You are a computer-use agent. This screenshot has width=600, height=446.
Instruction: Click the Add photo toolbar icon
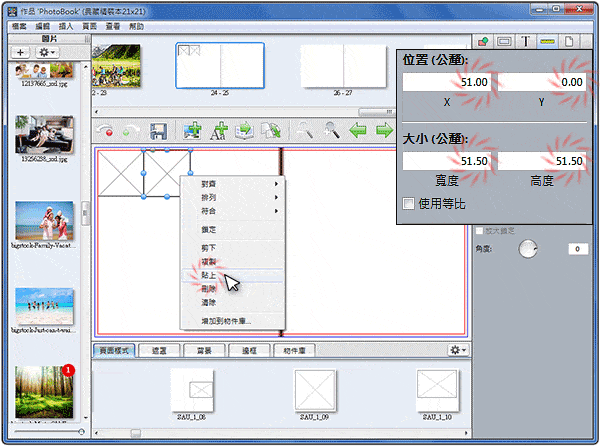click(192, 131)
